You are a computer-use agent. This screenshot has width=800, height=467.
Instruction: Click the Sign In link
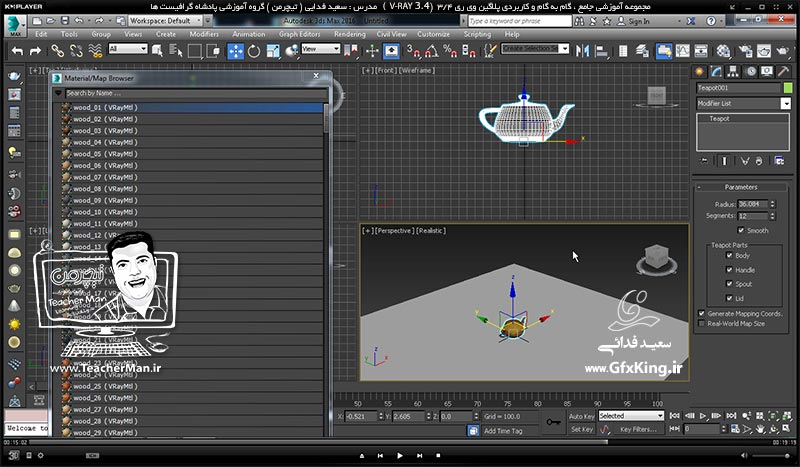point(639,21)
